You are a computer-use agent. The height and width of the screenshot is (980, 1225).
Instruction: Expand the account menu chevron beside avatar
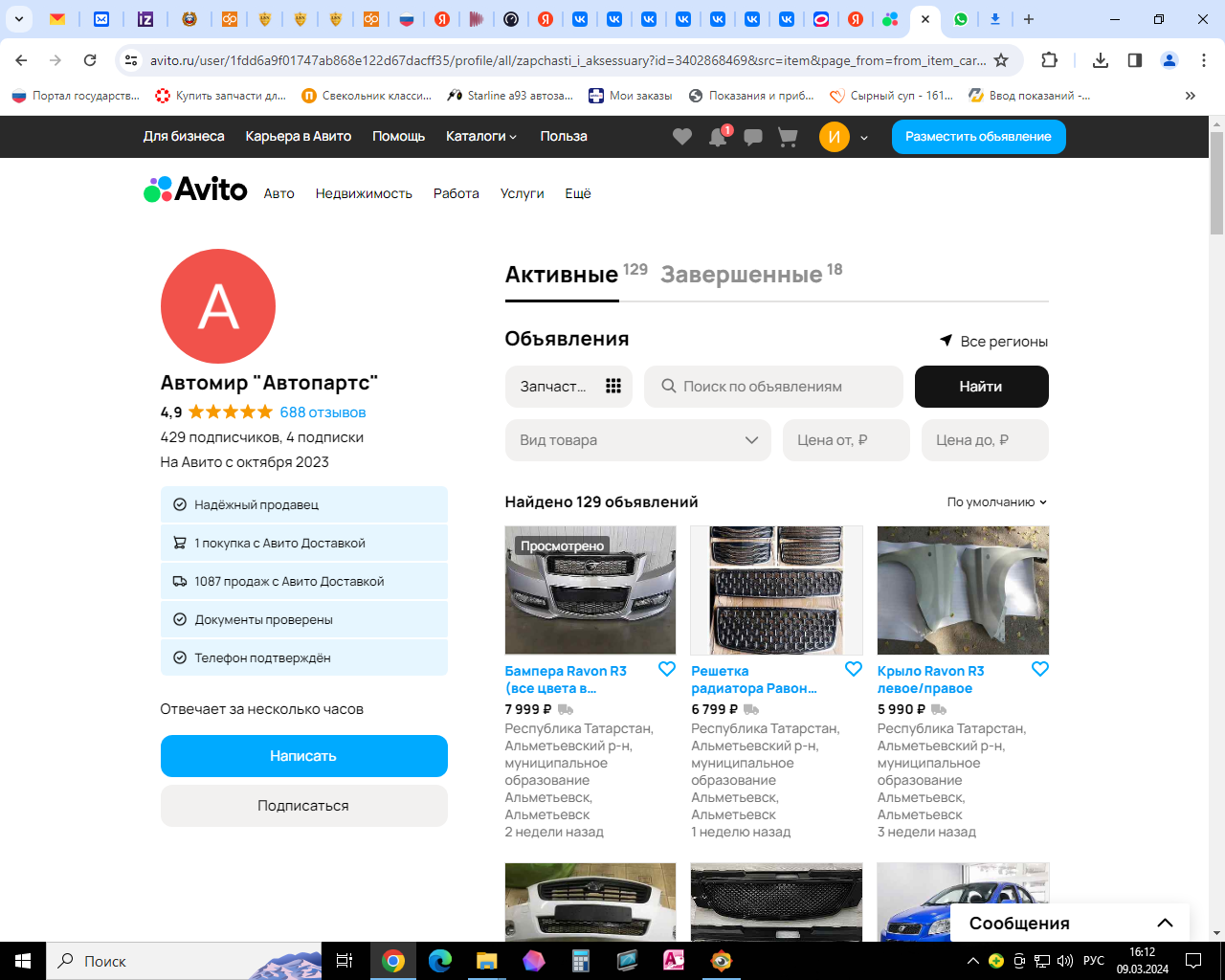[864, 138]
